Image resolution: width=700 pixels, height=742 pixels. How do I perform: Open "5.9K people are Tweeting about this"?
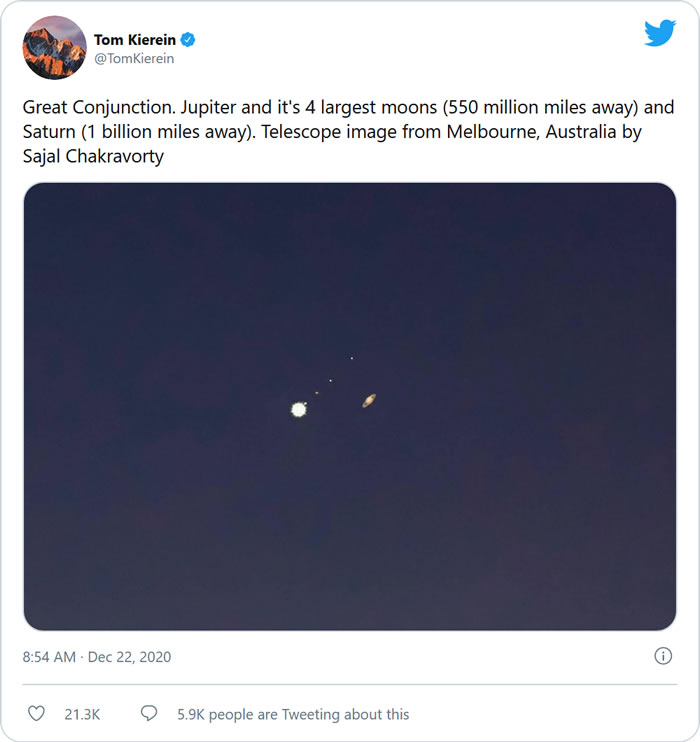(x=293, y=714)
